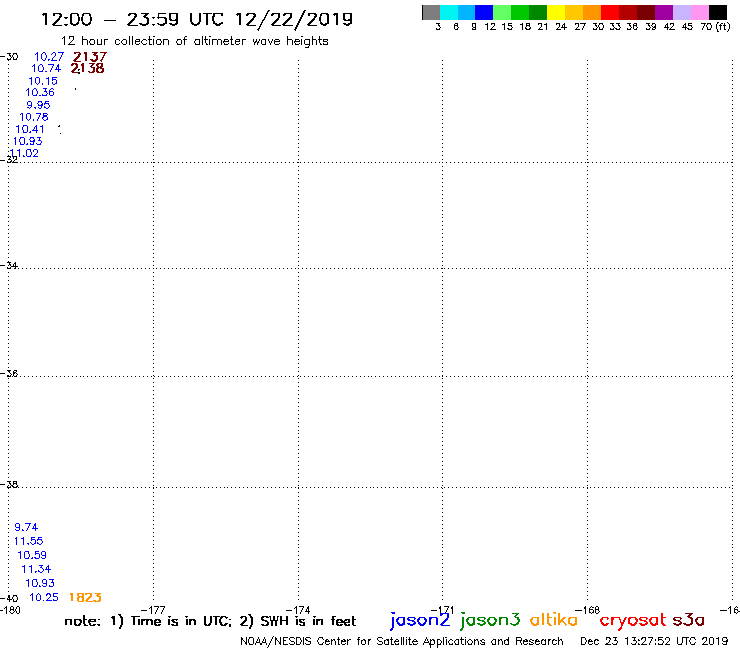Click the 10.41 wave height reading
Screen dimensions: 740x650
pos(30,129)
